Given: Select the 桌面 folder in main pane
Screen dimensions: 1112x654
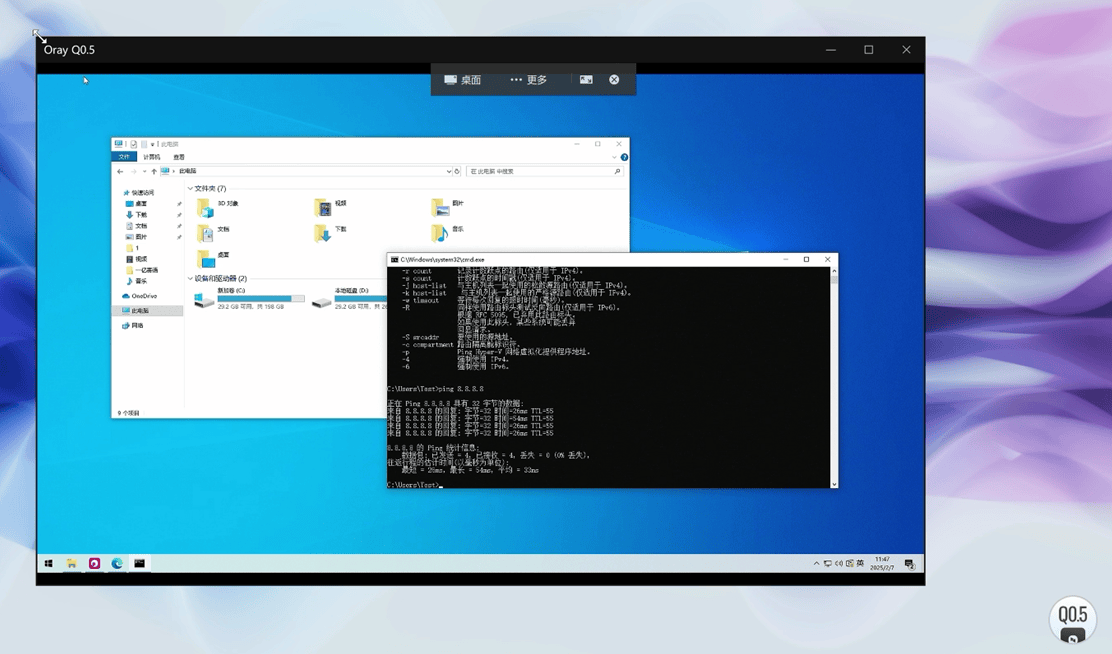Looking at the screenshot, I should coord(213,258).
